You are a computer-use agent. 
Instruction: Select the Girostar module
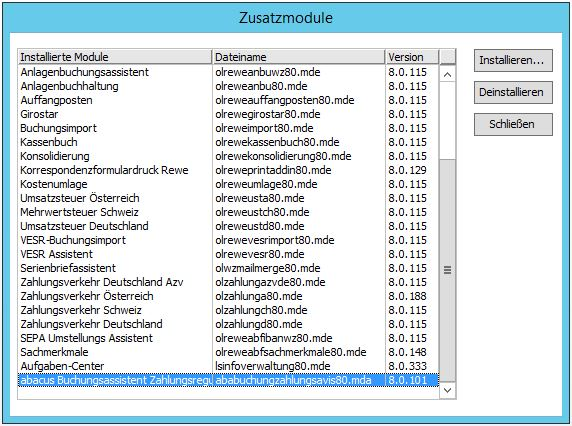[x=228, y=114]
